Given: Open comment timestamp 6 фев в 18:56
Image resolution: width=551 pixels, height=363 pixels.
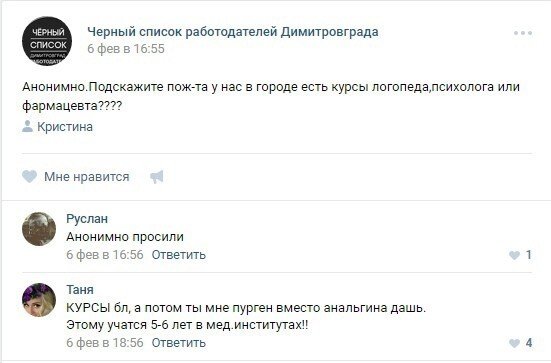Looking at the screenshot, I should click(x=105, y=343).
